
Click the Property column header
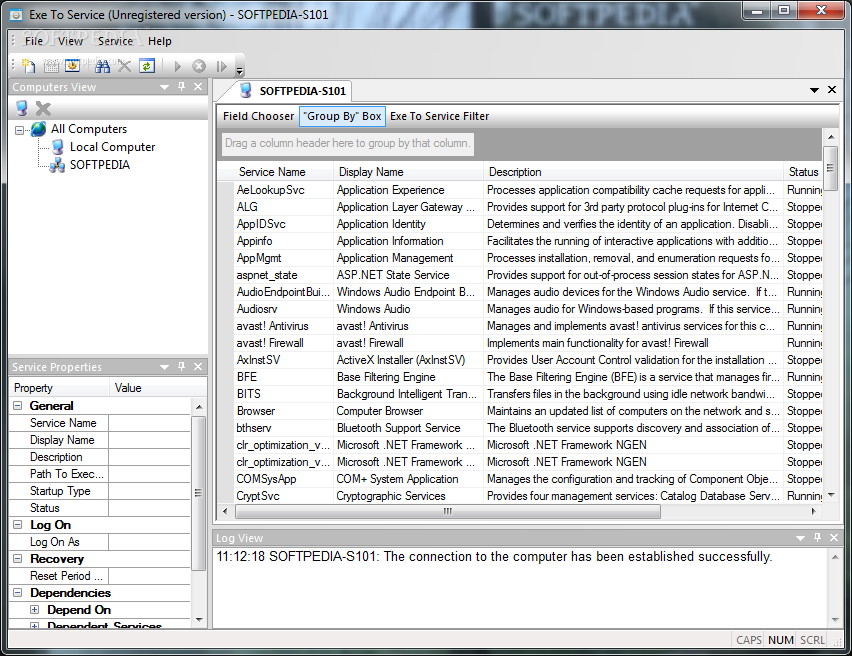pos(59,388)
